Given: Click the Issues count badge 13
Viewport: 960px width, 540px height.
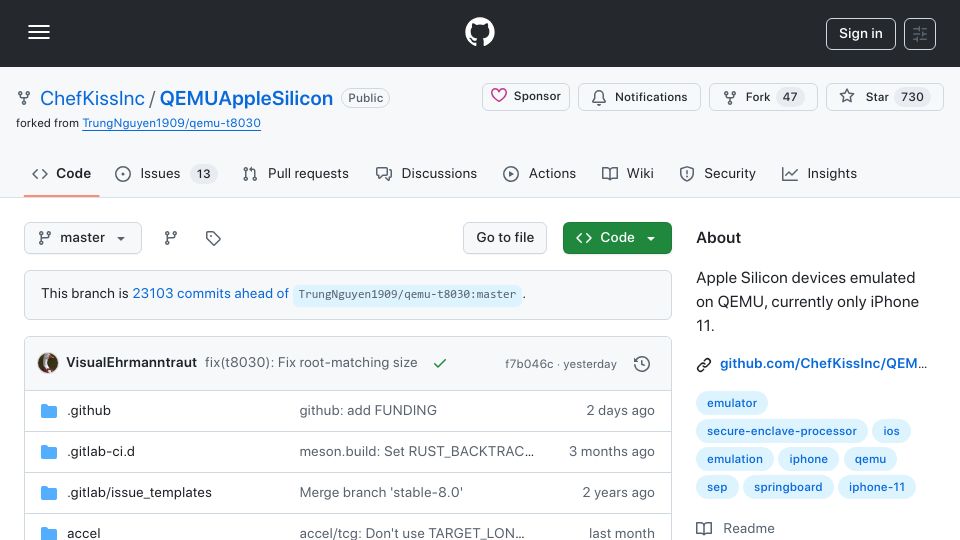Looking at the screenshot, I should (203, 174).
